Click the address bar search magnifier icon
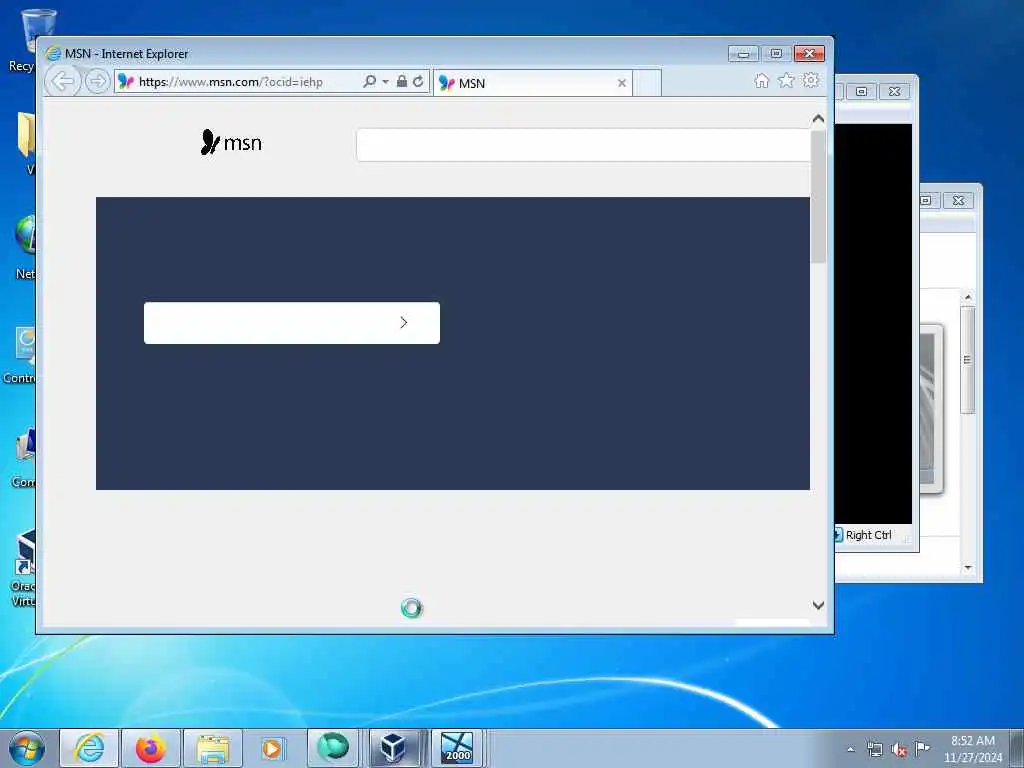 pos(369,82)
